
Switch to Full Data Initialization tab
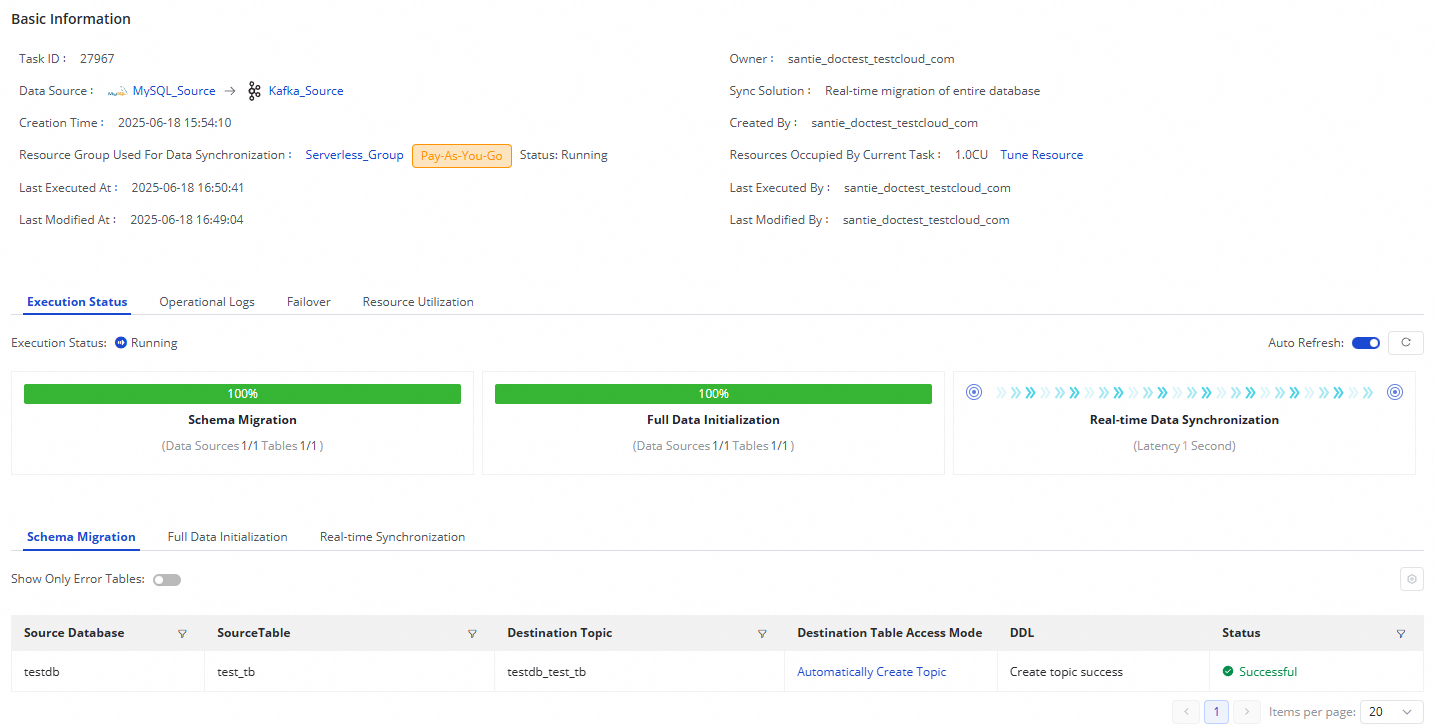[x=228, y=537]
